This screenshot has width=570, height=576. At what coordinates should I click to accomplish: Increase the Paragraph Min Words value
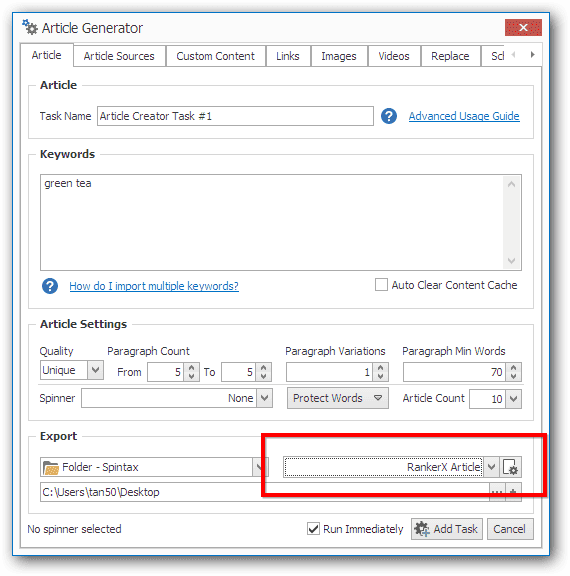click(513, 368)
